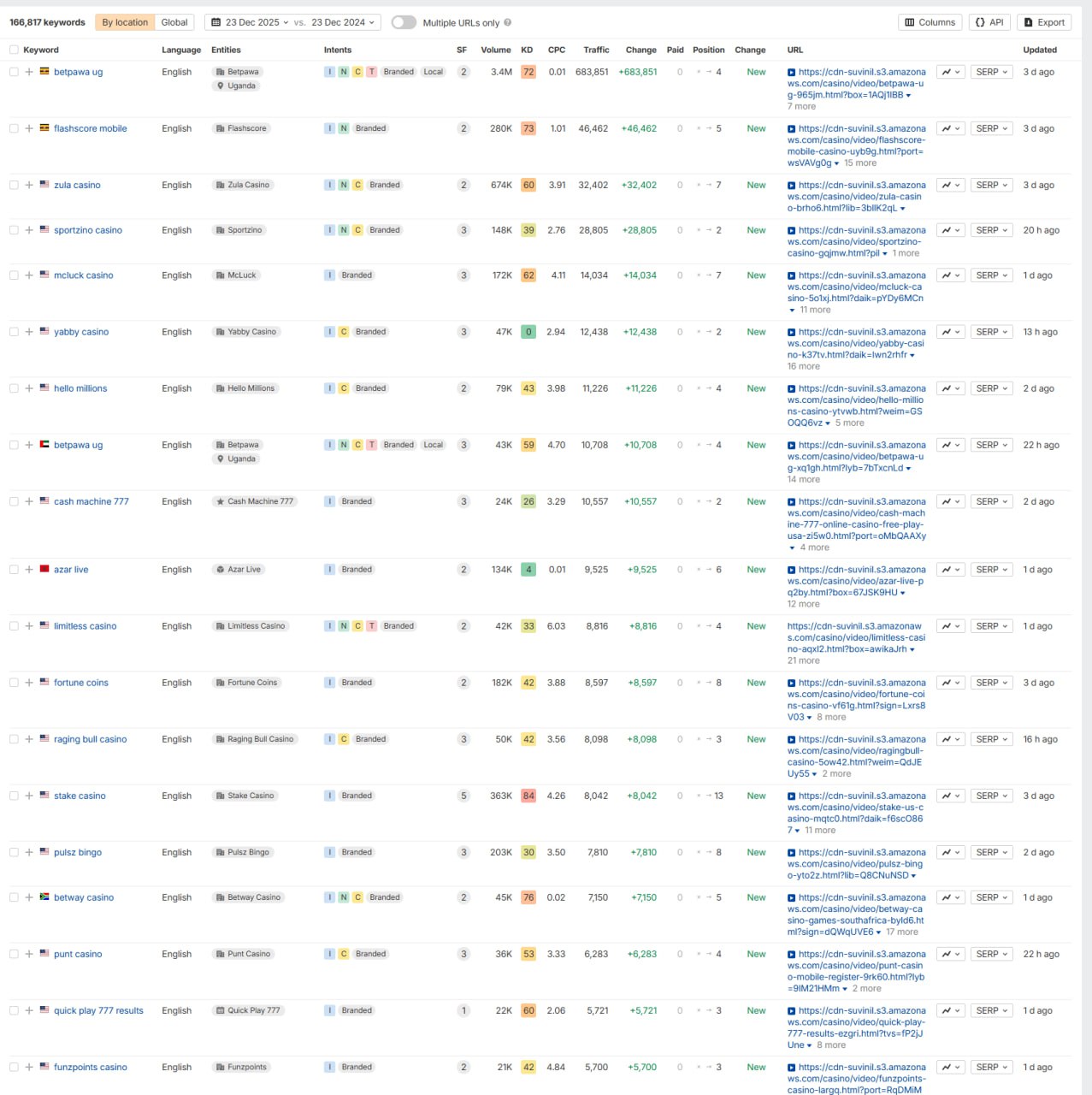Switch to the Global tab
Screen dimensions: 1092x1095
(x=174, y=22)
